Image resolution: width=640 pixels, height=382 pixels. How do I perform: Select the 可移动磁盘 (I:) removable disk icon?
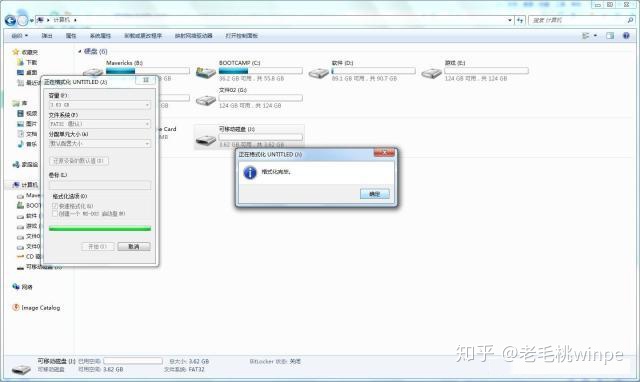point(205,140)
